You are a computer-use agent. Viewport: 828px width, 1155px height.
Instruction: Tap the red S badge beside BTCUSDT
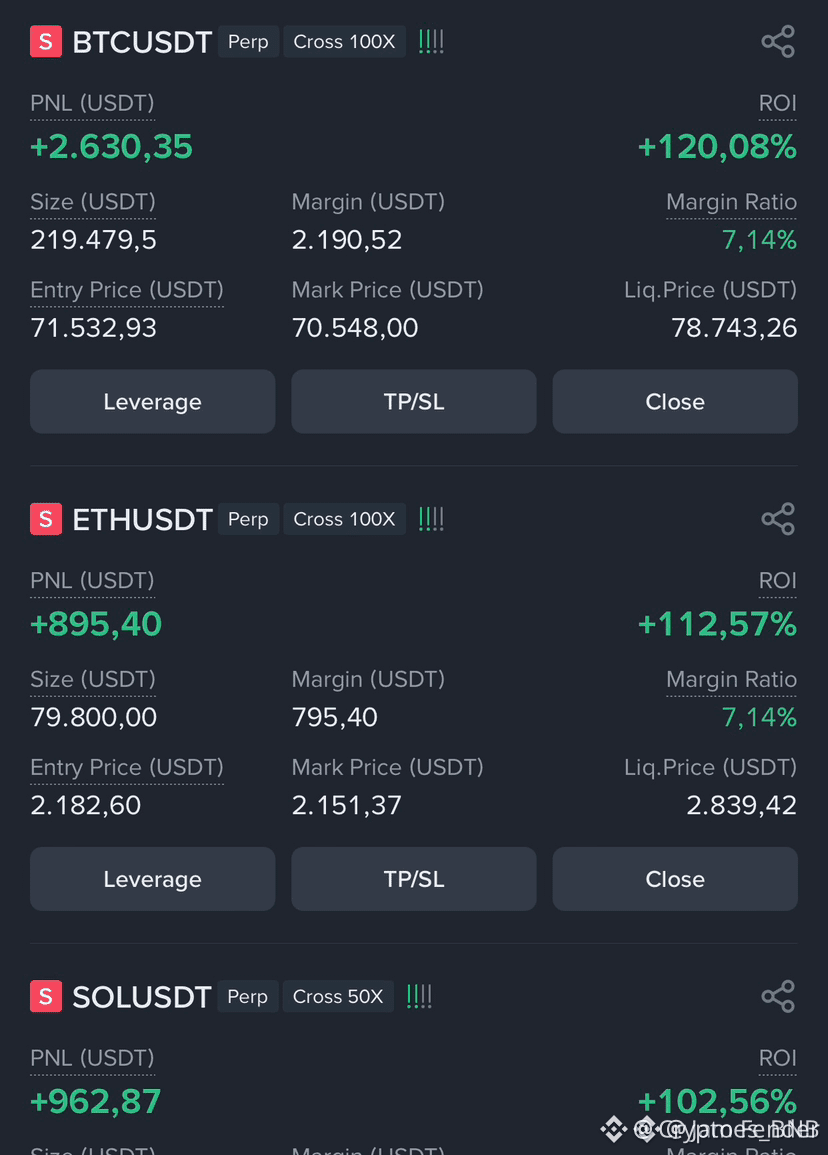pos(46,41)
